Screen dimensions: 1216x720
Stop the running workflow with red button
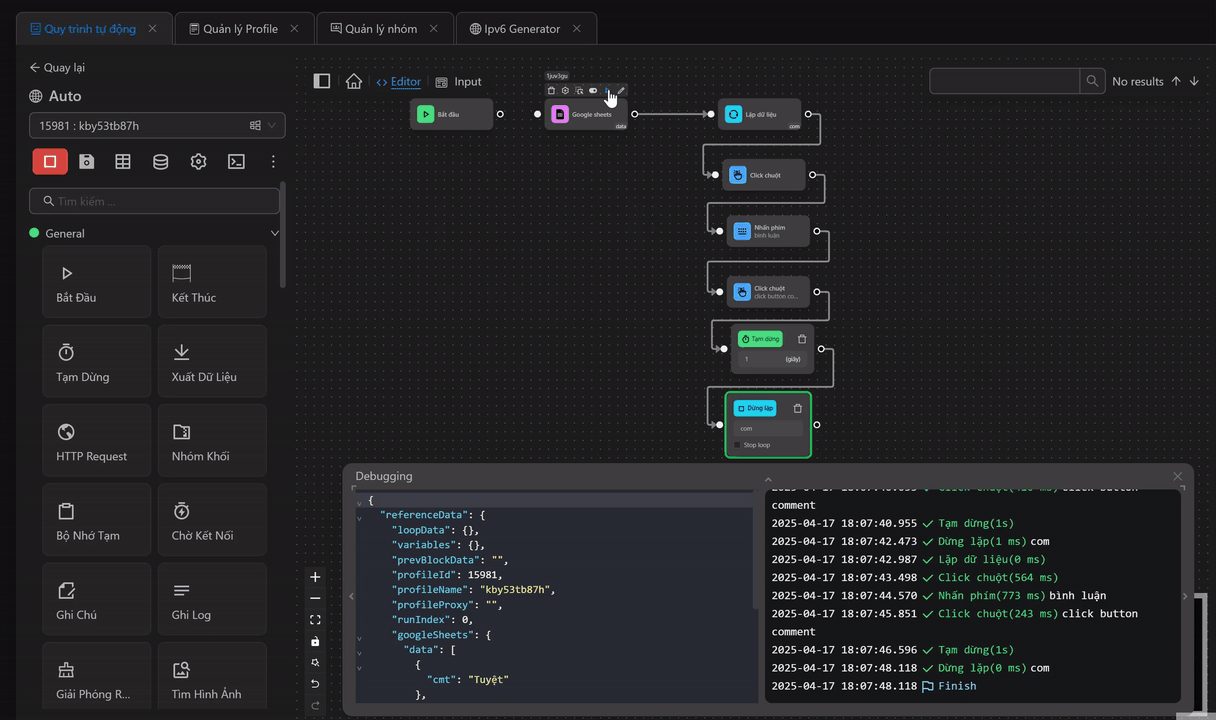coord(50,162)
